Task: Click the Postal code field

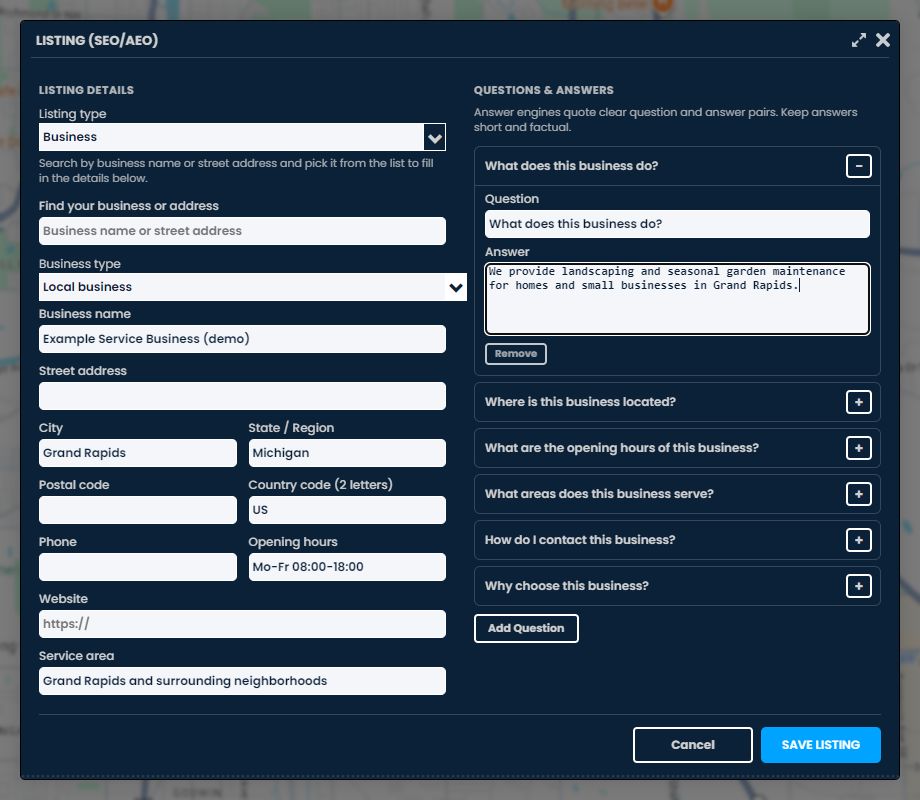Action: pyautogui.click(x=137, y=509)
